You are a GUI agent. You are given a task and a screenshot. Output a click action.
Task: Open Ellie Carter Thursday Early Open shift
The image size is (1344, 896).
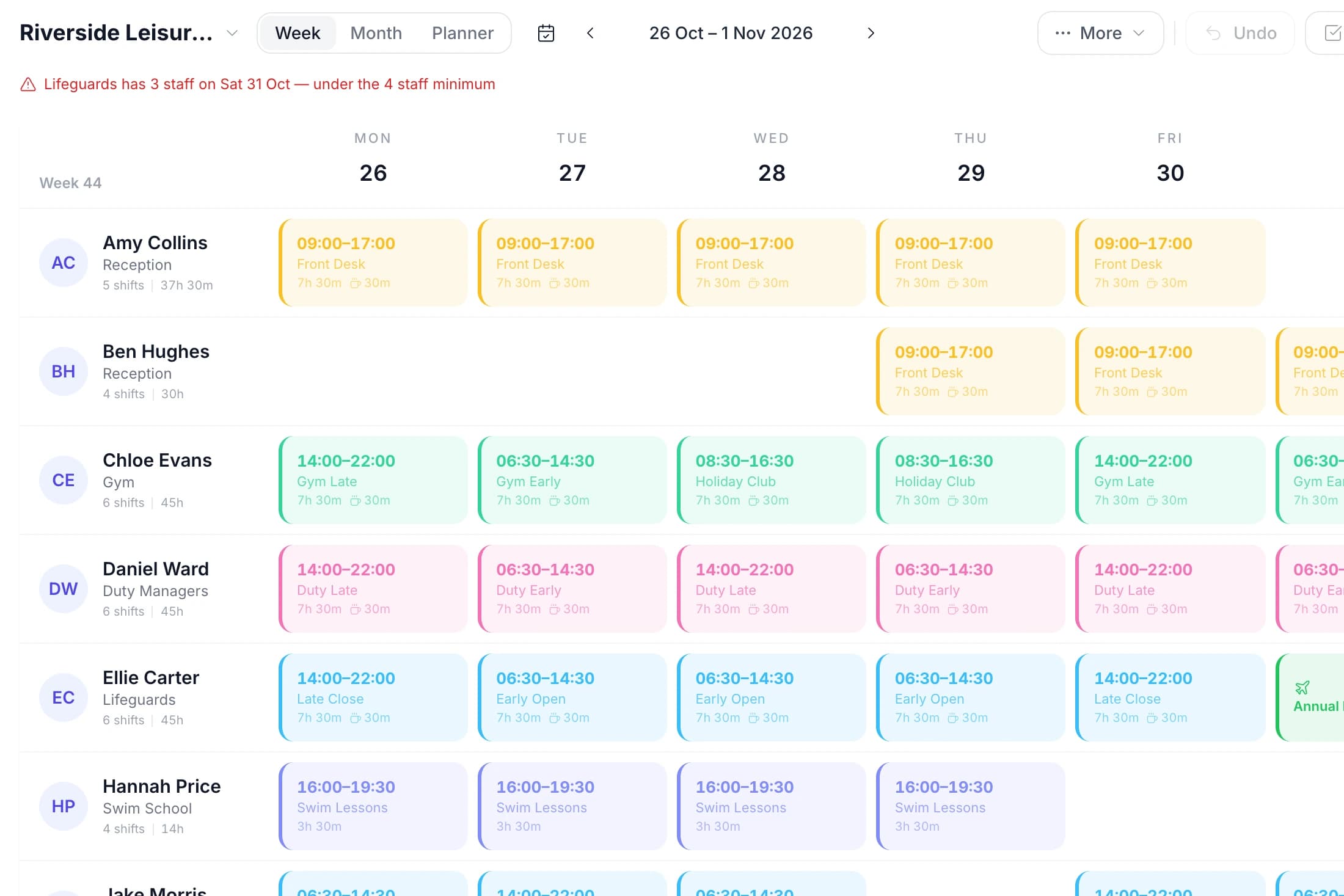coord(971,697)
